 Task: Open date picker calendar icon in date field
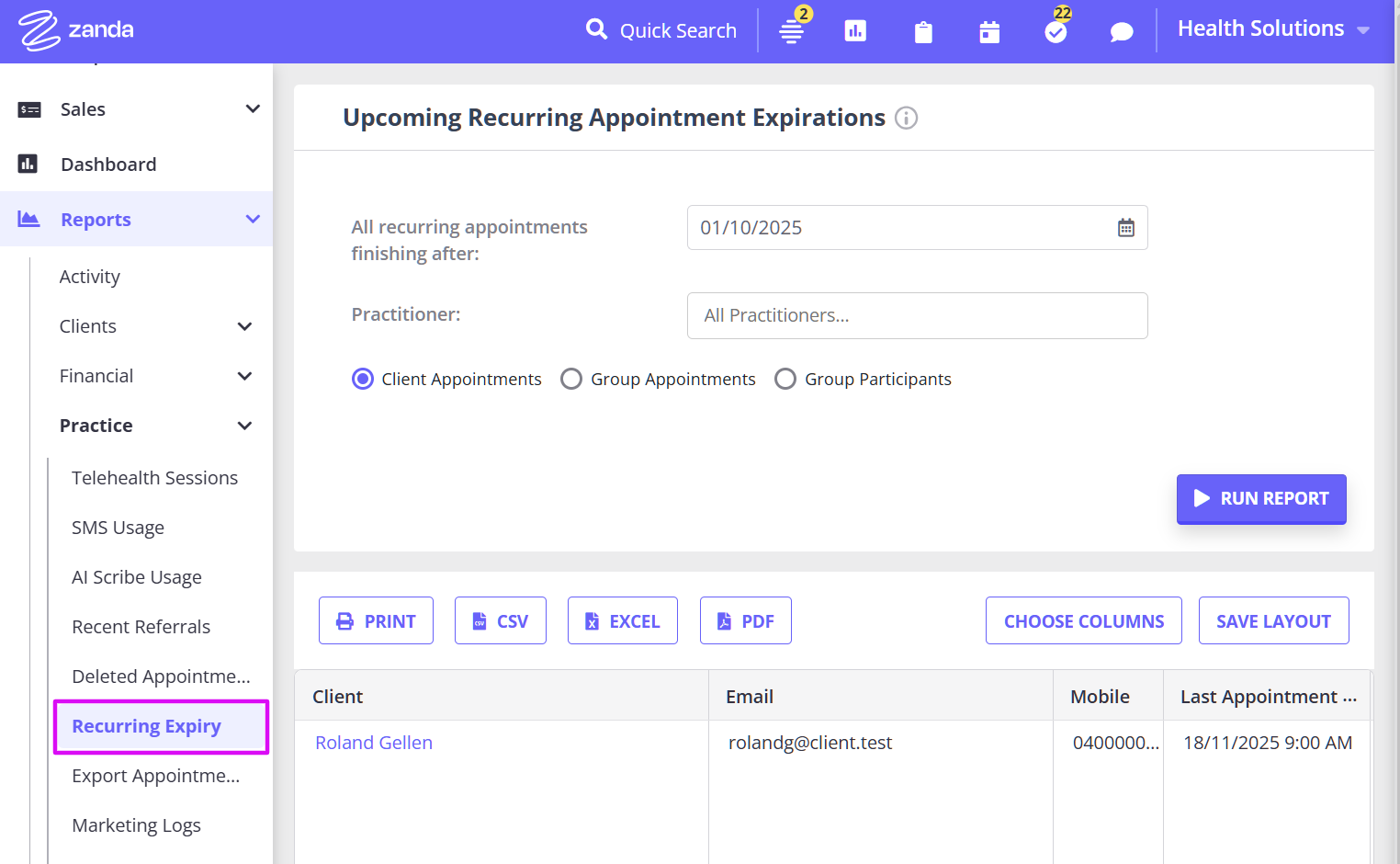click(x=1125, y=228)
